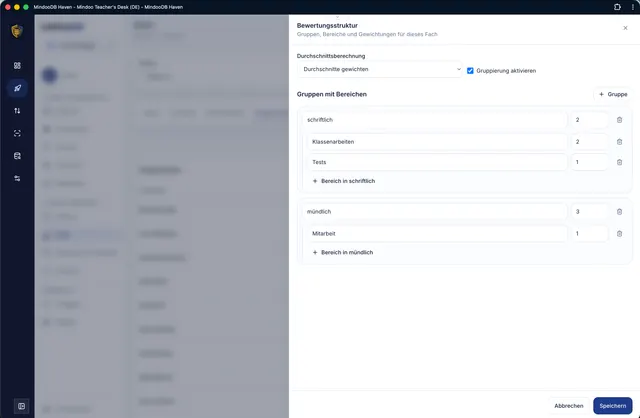Select the rocket icon in sidebar
640x418 pixels.
tap(17, 88)
